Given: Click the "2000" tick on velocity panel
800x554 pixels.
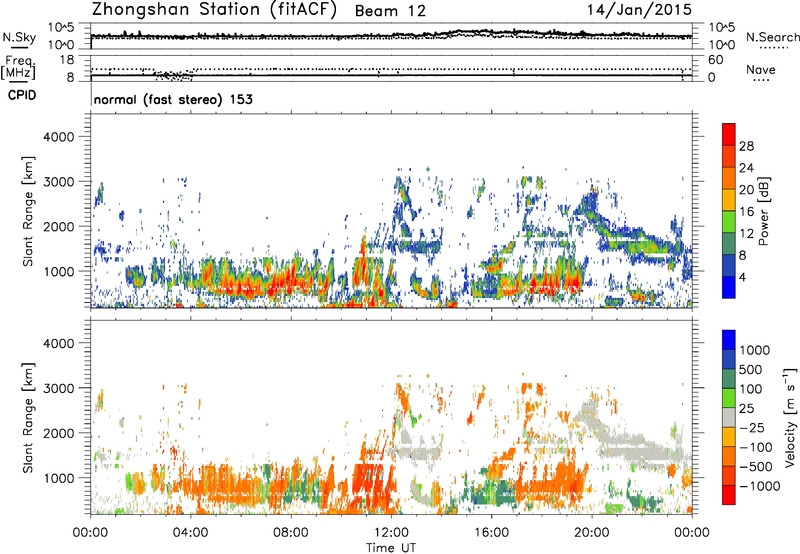Looking at the screenshot, I should coord(58,433).
